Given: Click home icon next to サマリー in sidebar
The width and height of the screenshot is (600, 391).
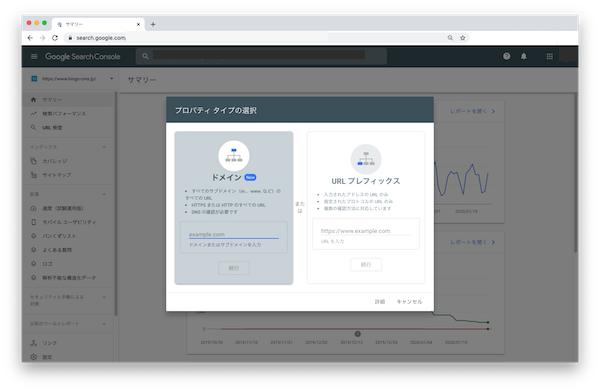Looking at the screenshot, I should pyautogui.click(x=33, y=99).
